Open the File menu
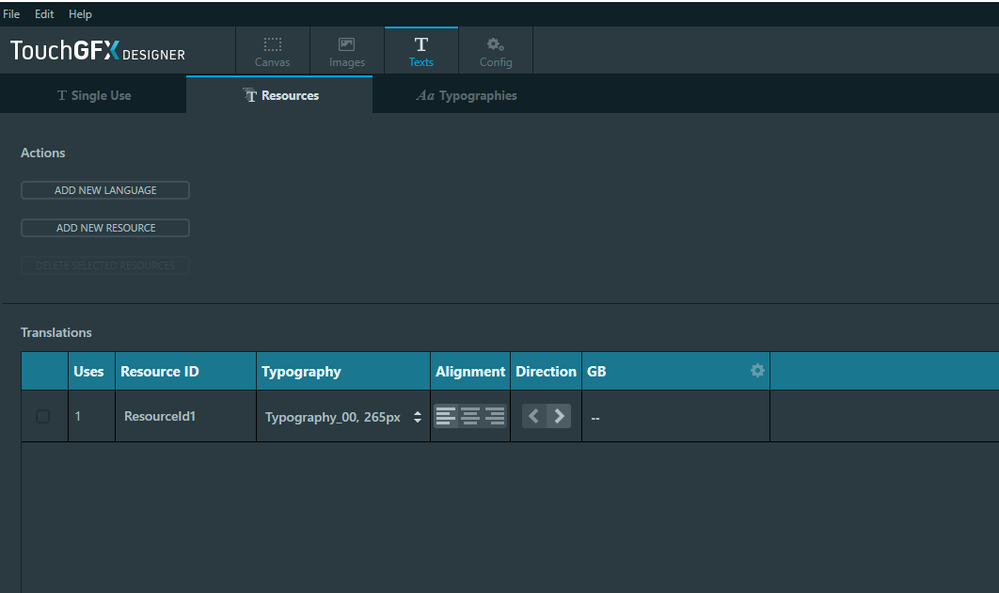999x593 pixels. 11,14
